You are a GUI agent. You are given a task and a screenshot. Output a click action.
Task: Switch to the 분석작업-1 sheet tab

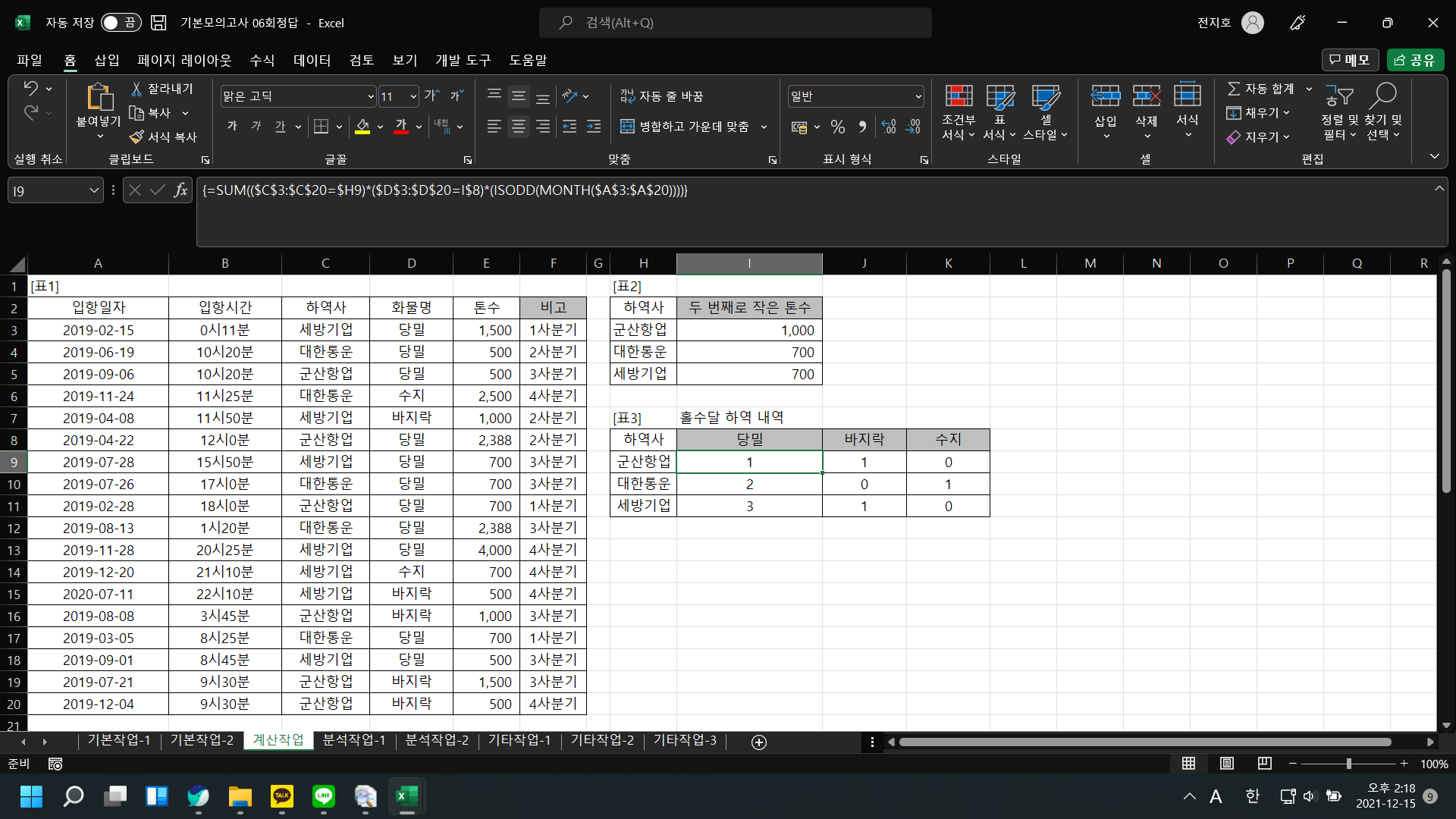[x=353, y=740]
